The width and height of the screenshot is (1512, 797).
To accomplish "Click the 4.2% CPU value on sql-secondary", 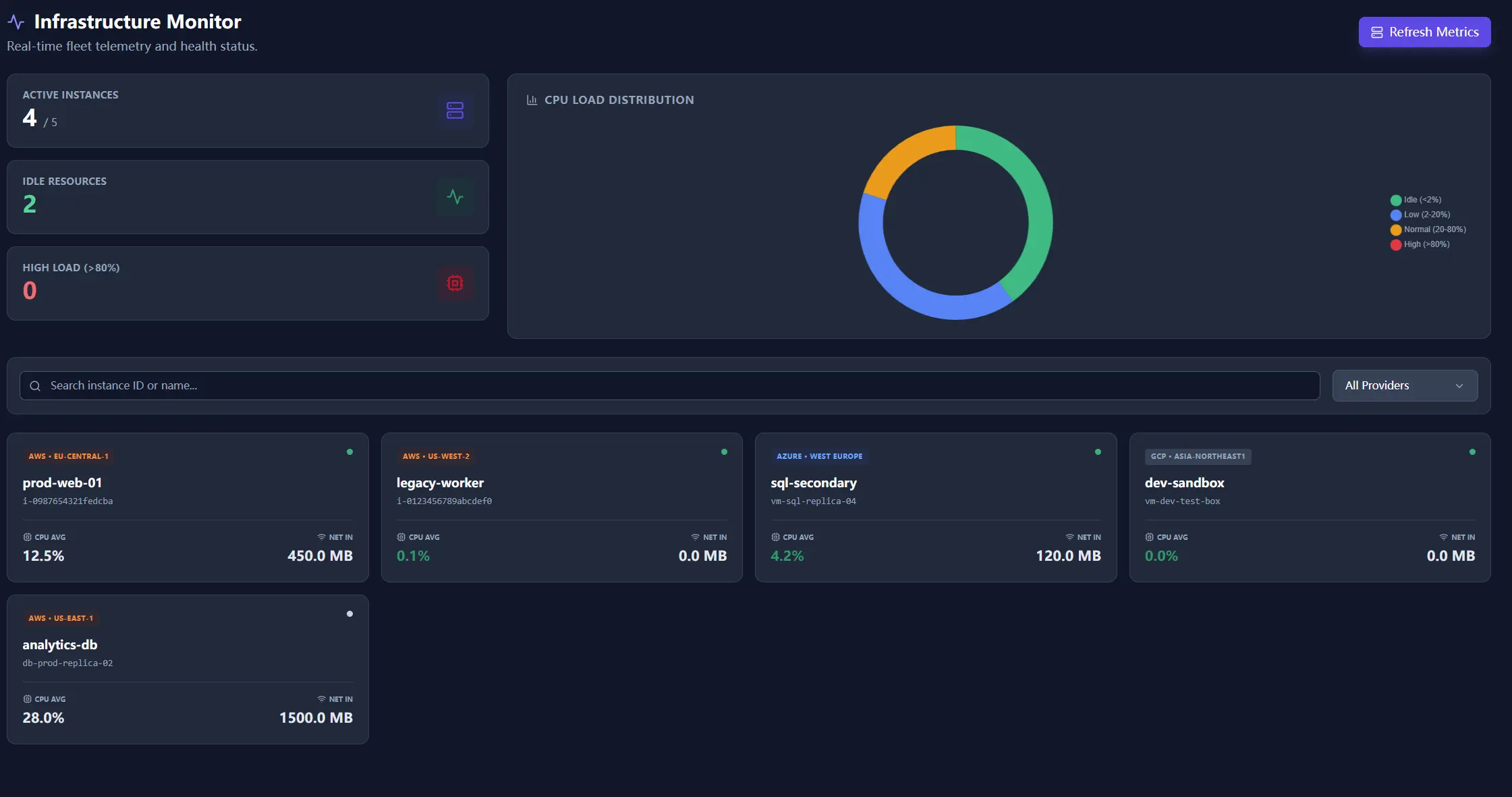I will (x=787, y=555).
